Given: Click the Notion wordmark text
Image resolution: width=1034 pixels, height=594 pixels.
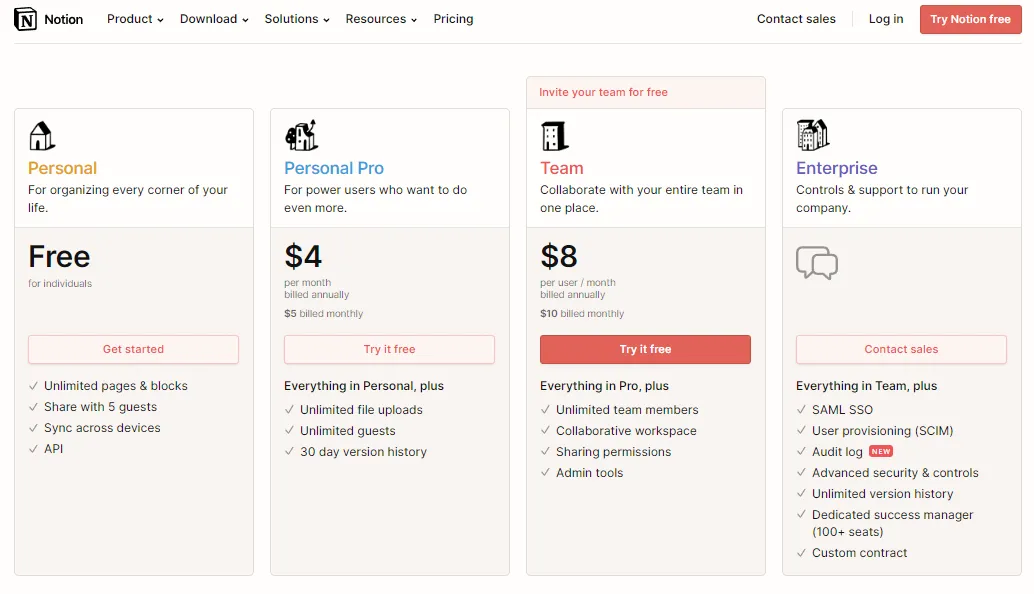Looking at the screenshot, I should pyautogui.click(x=63, y=19).
